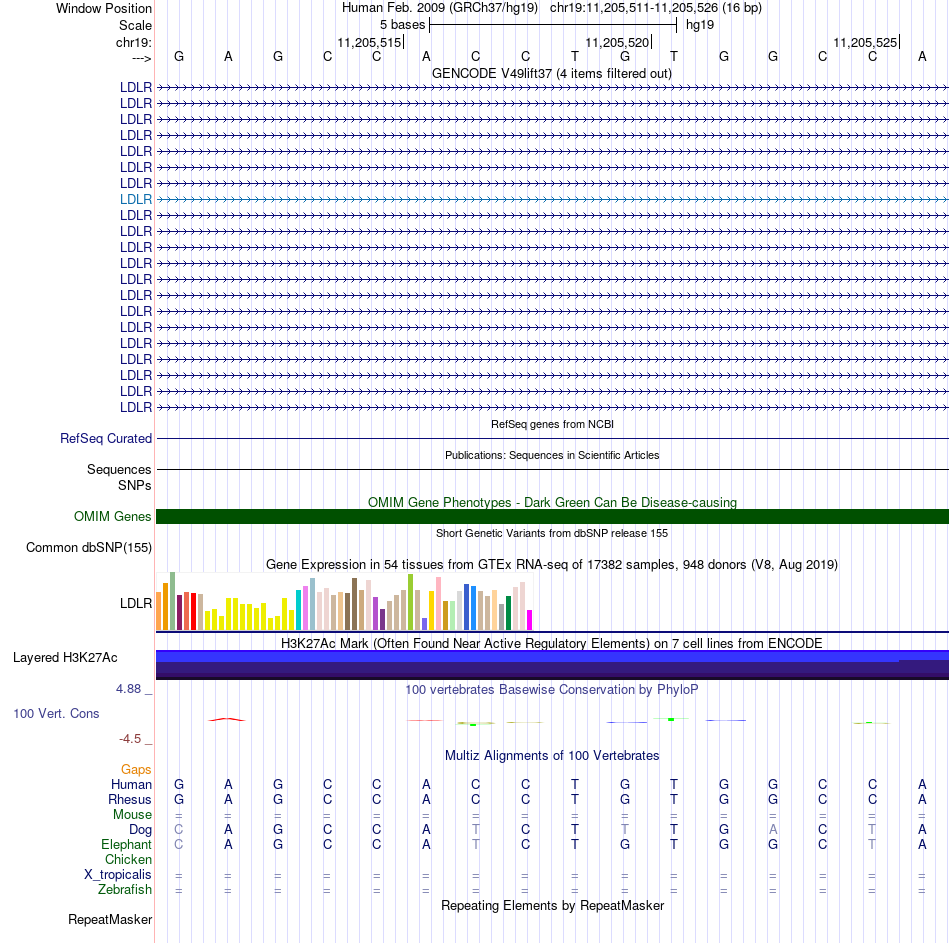The image size is (950, 943).
Task: Click the Zebrafish alignment row label
Action: [125, 890]
